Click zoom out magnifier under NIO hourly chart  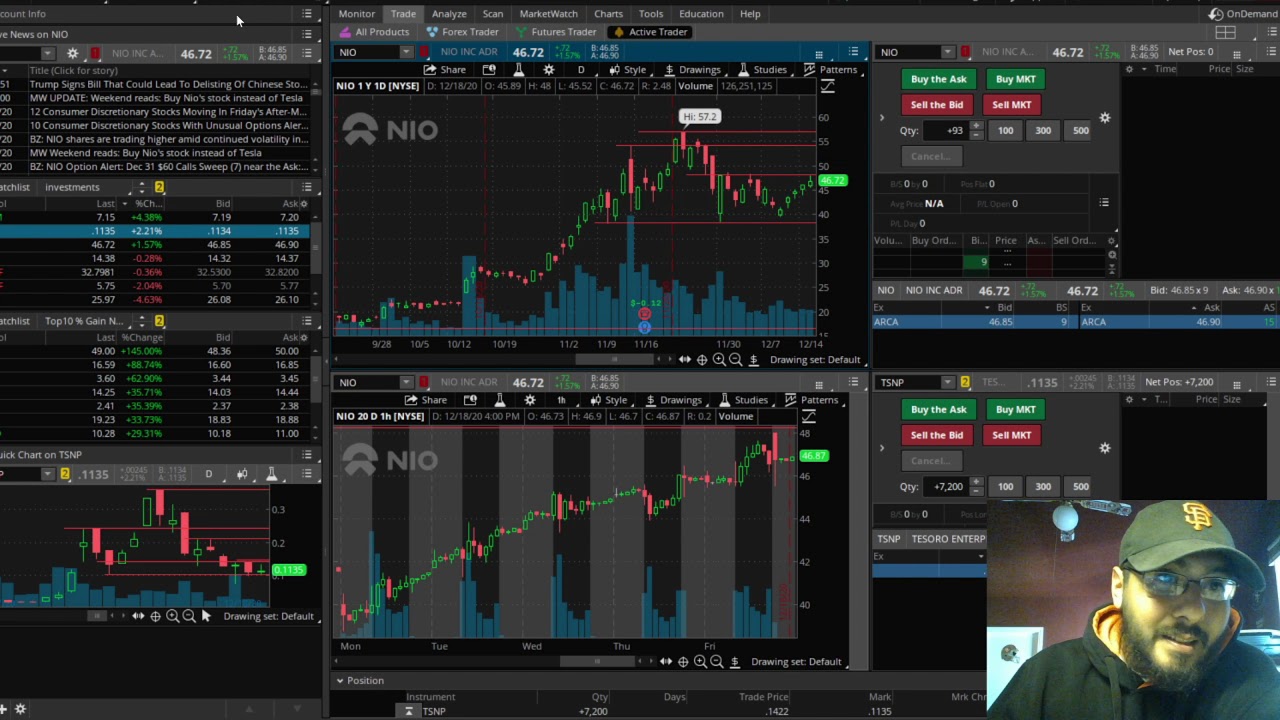coord(717,662)
